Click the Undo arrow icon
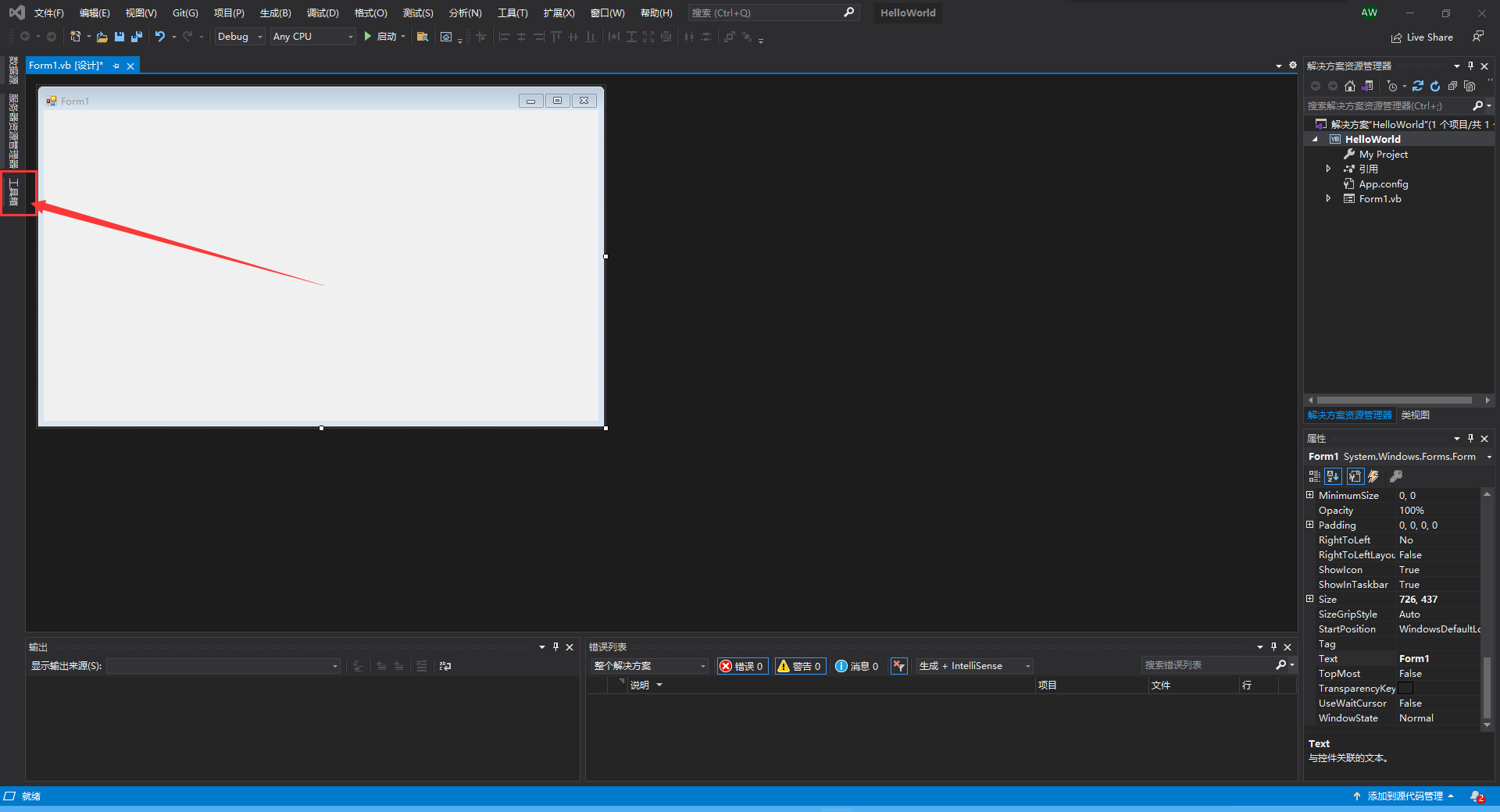Viewport: 1500px width, 812px height. click(x=159, y=37)
